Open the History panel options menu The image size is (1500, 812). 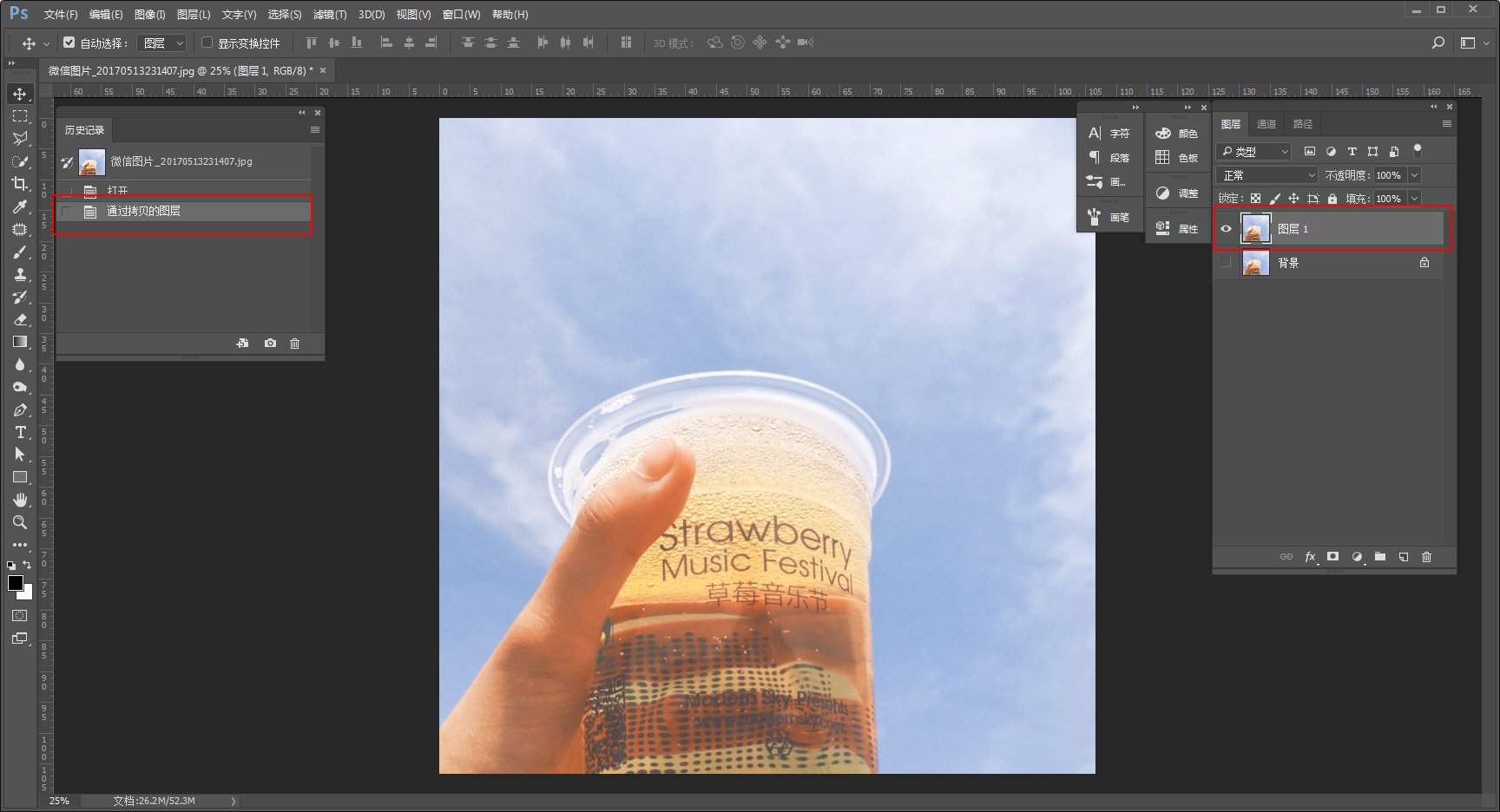315,130
